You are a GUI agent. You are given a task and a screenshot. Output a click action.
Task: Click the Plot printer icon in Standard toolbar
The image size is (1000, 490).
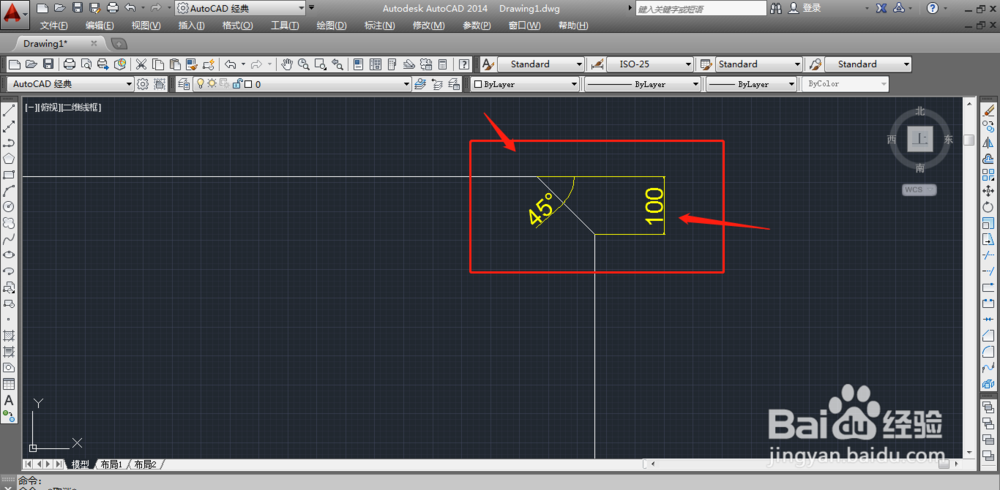(x=70, y=64)
